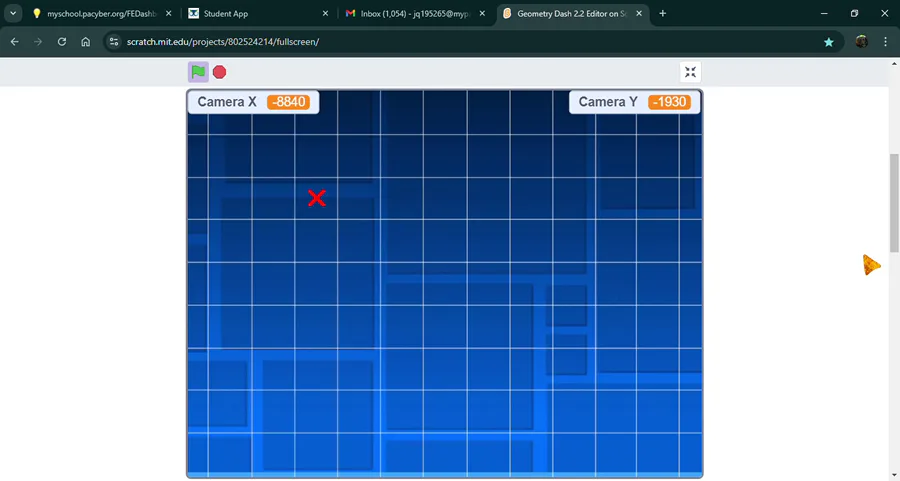Close the Gmail Inbox tab
The image size is (900, 481).
tap(482, 13)
